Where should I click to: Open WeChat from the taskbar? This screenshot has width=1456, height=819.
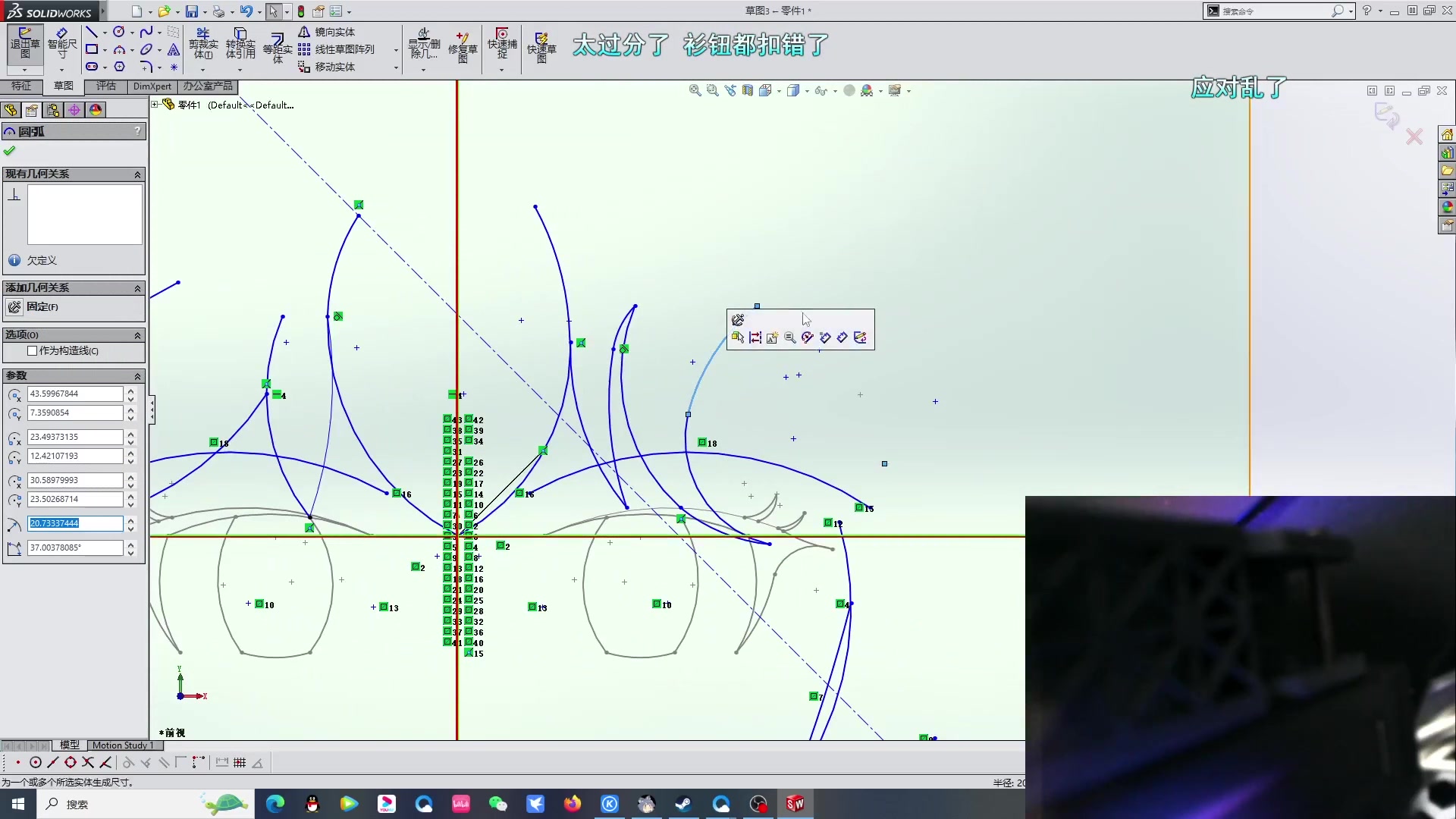coord(497,804)
